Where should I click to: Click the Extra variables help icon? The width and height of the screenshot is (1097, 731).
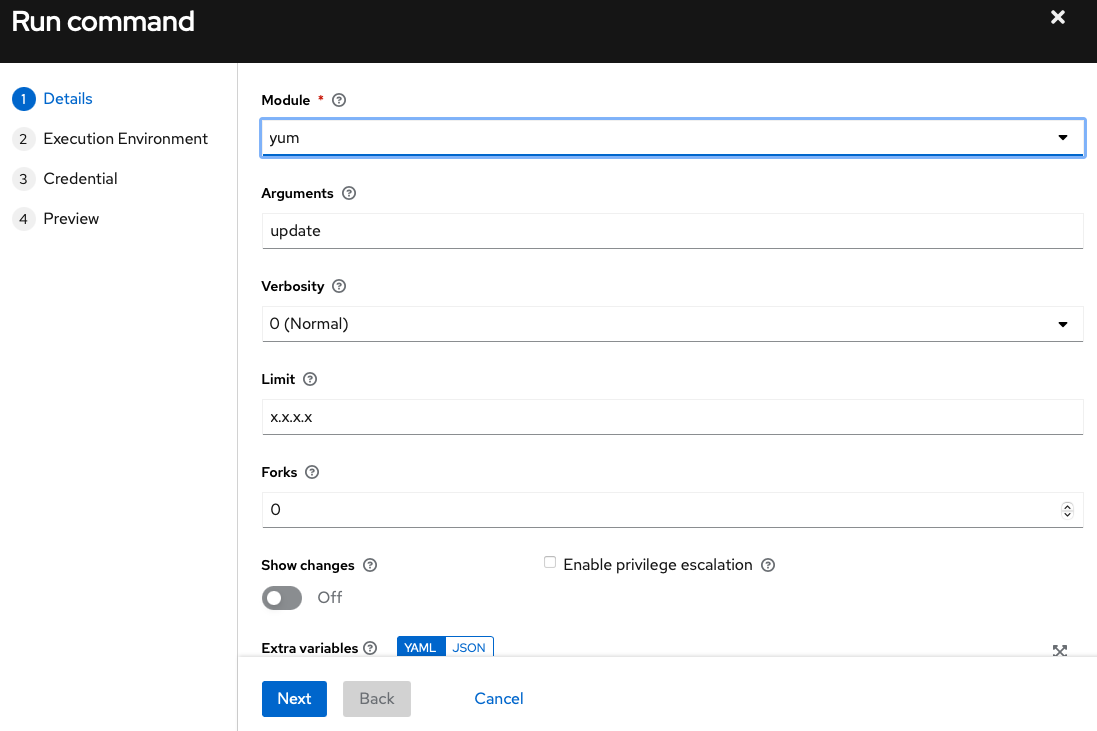point(370,648)
